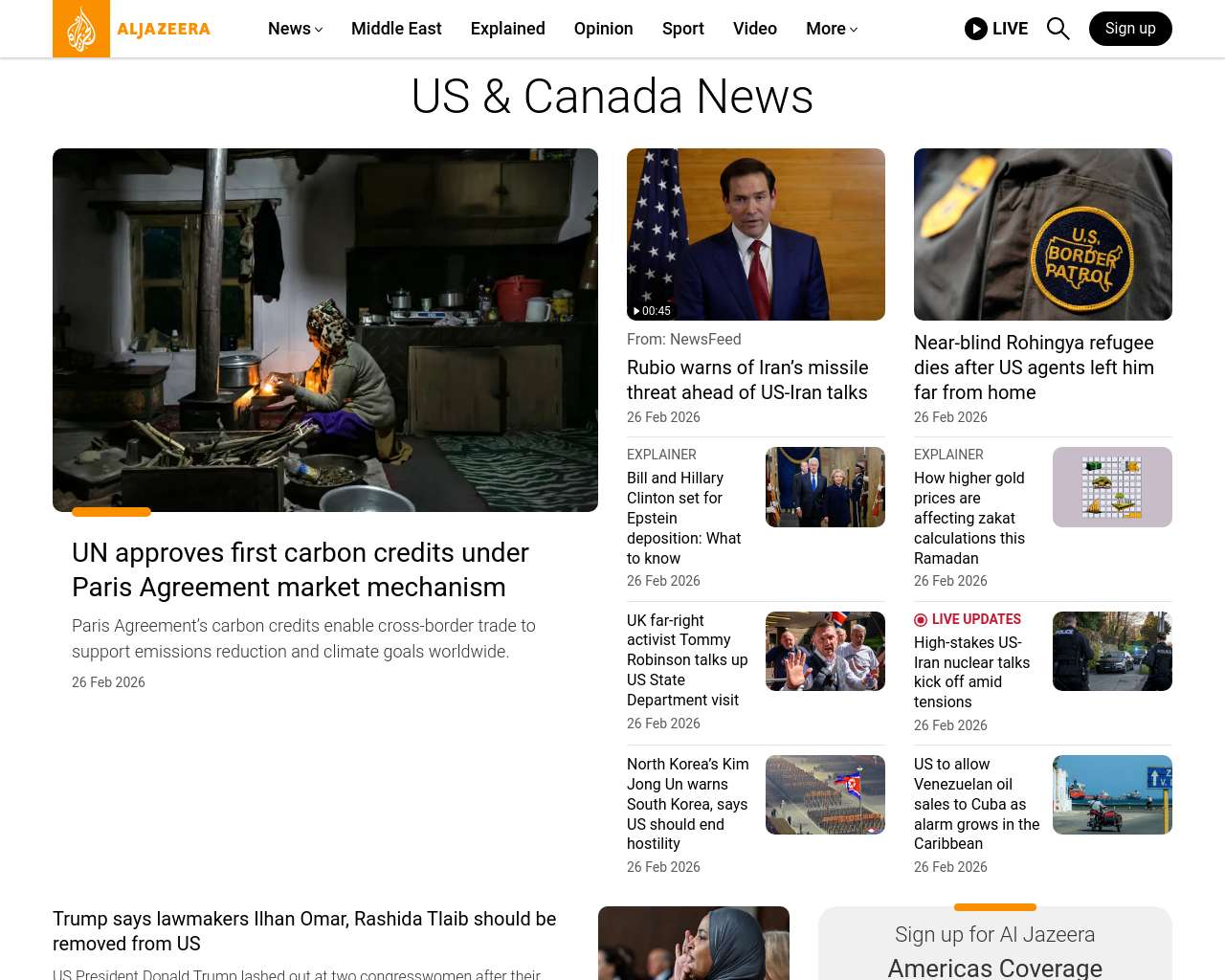1225x980 pixels.
Task: Open the Tommy Robinson article image
Action: (825, 651)
